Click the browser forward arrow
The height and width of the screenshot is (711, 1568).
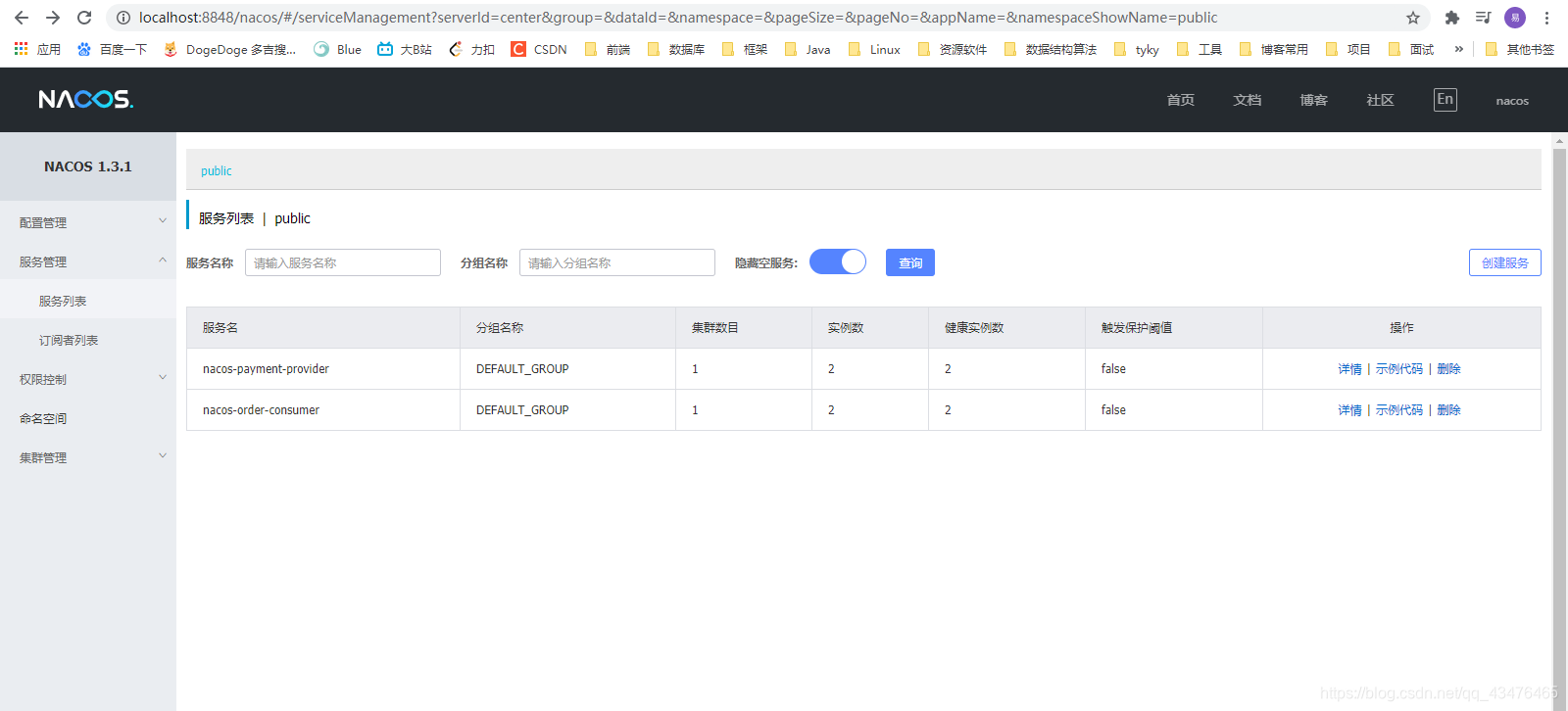tap(53, 18)
